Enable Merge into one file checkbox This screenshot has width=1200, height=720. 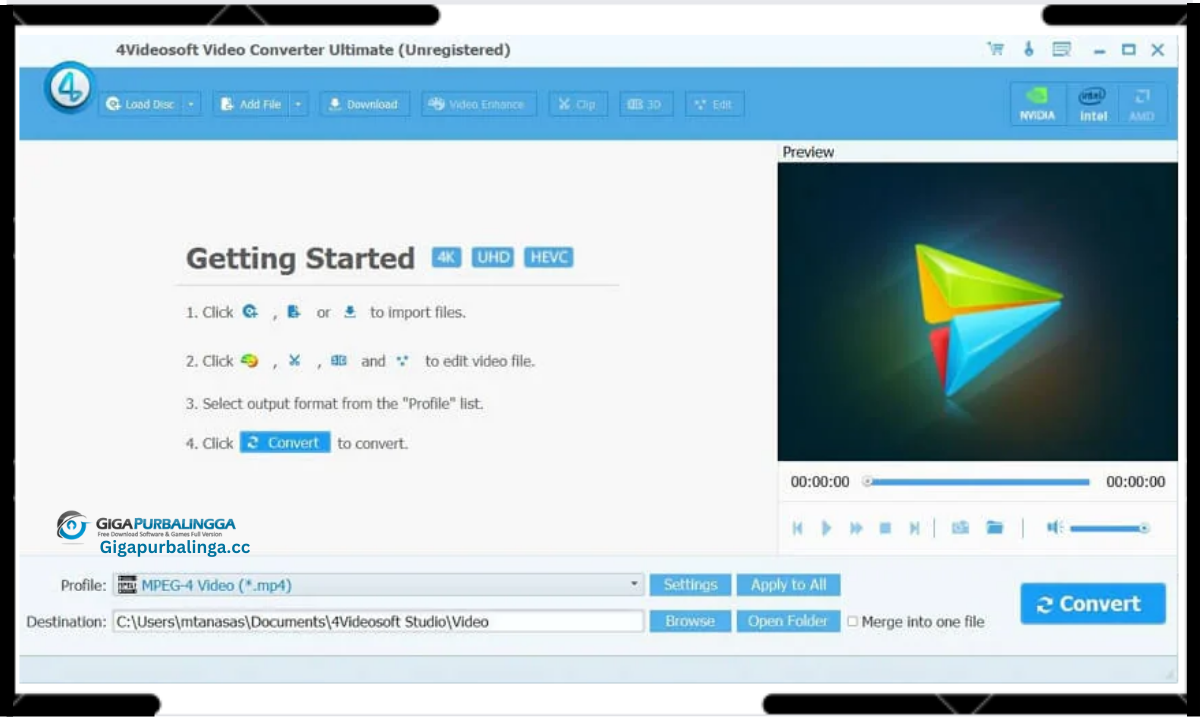pyautogui.click(x=853, y=621)
